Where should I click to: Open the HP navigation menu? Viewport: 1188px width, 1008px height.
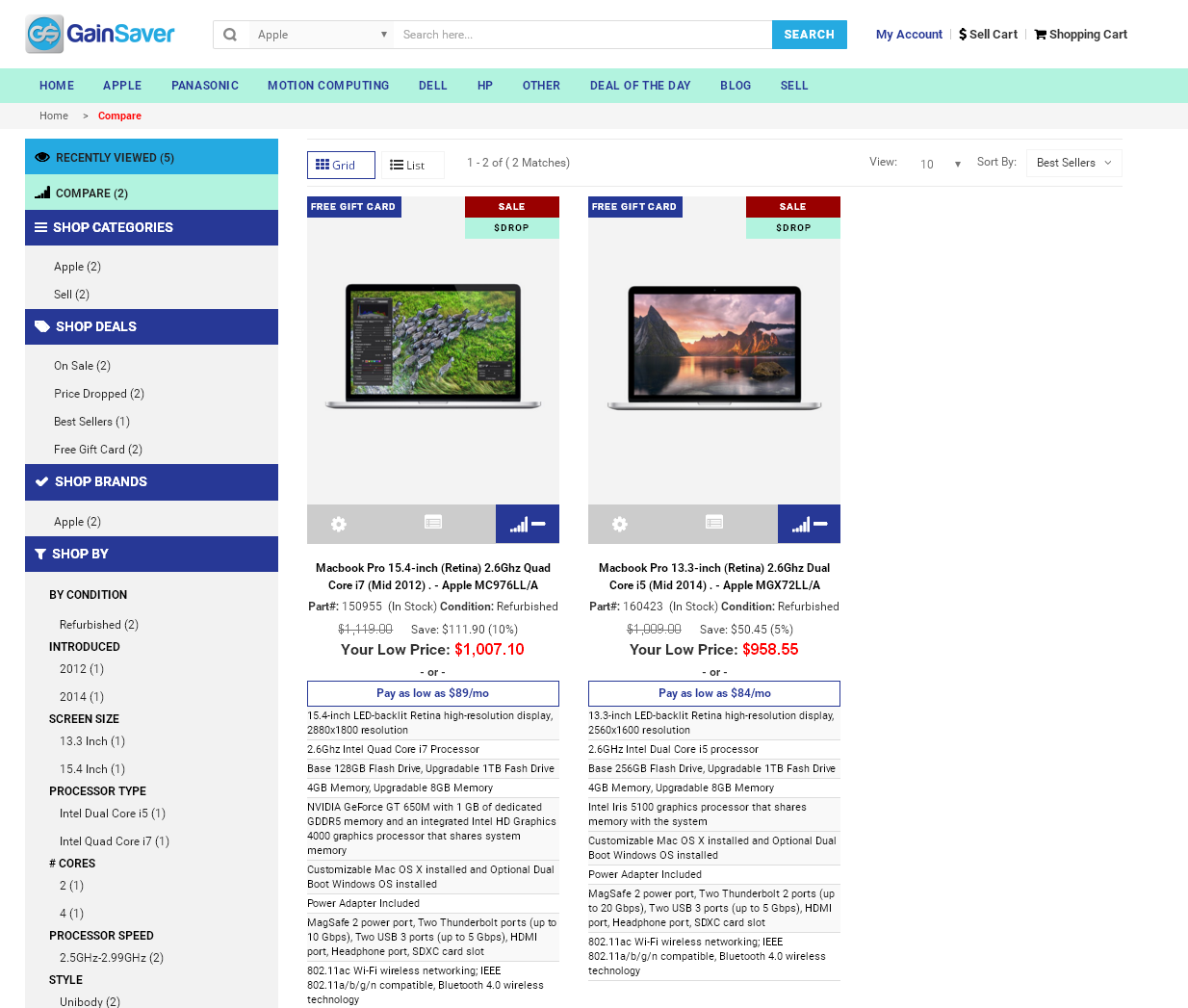pyautogui.click(x=485, y=86)
